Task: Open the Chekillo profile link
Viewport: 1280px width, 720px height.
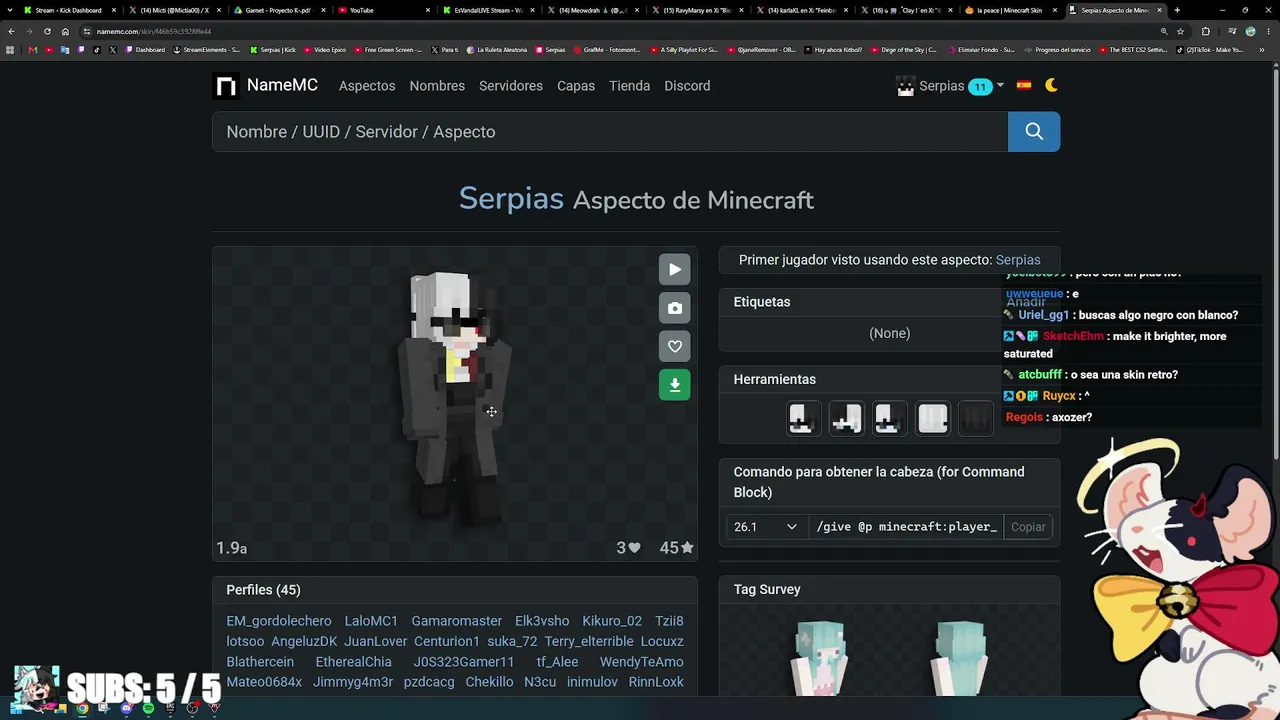Action: [x=489, y=682]
